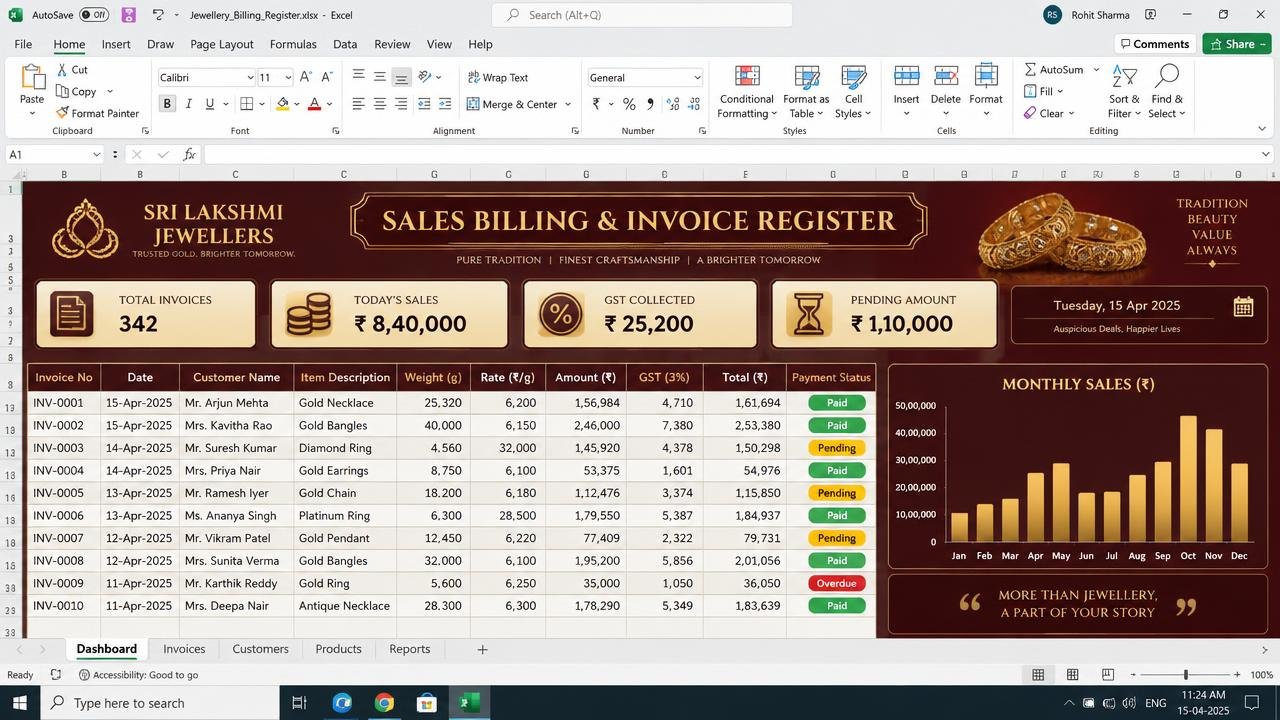1280x720 pixels.
Task: Expand the Name Box dropdown arrow
Action: (96, 154)
